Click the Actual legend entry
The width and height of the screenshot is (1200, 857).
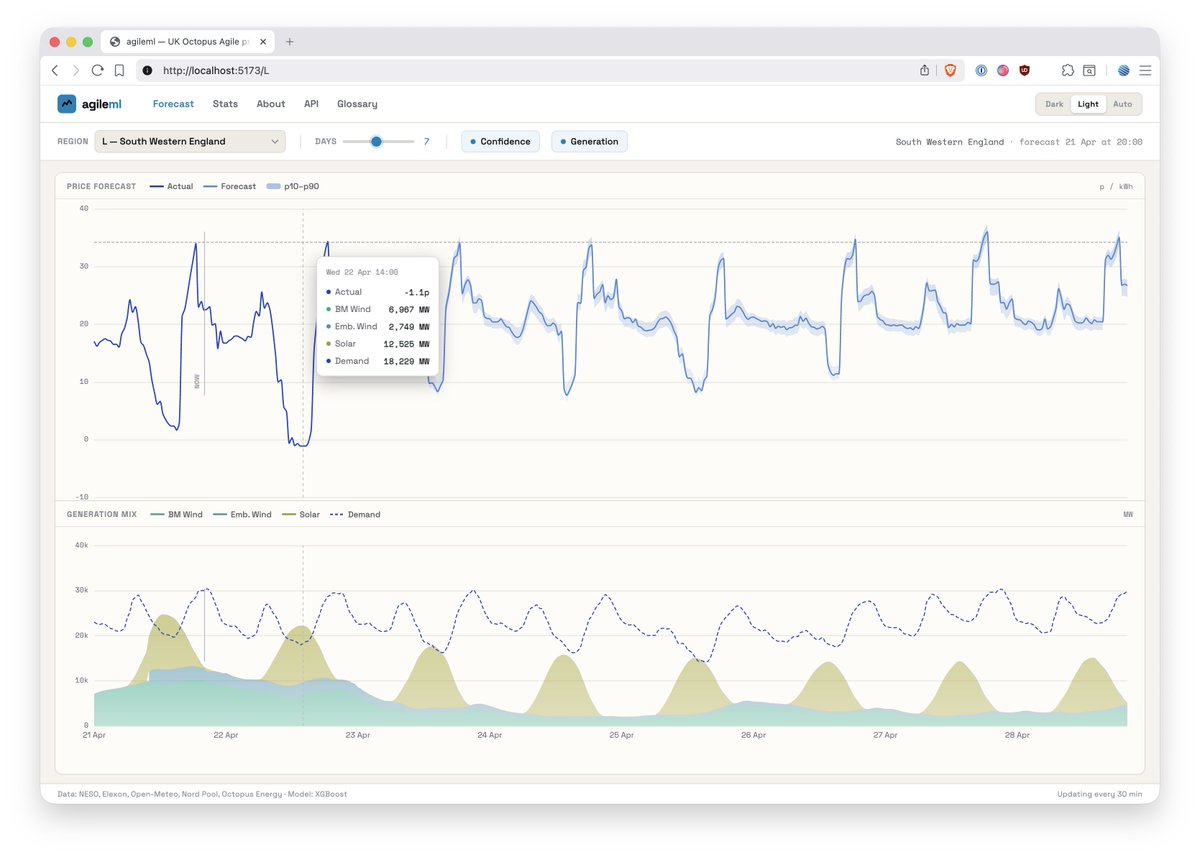(x=171, y=186)
